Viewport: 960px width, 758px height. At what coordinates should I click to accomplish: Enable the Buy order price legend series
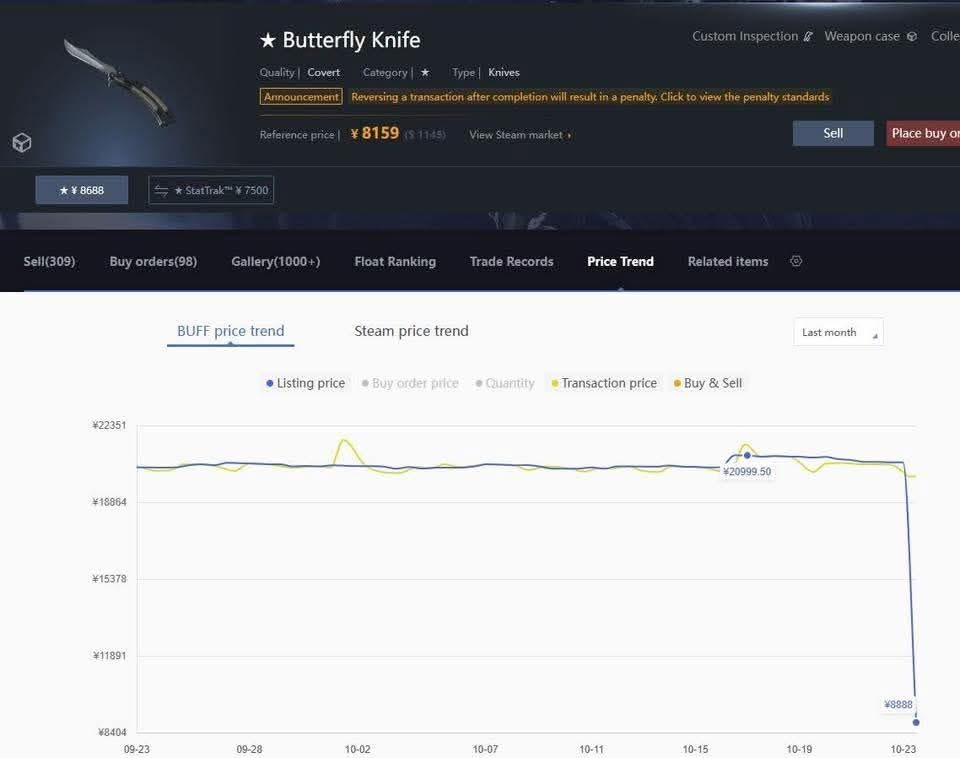pyautogui.click(x=410, y=383)
